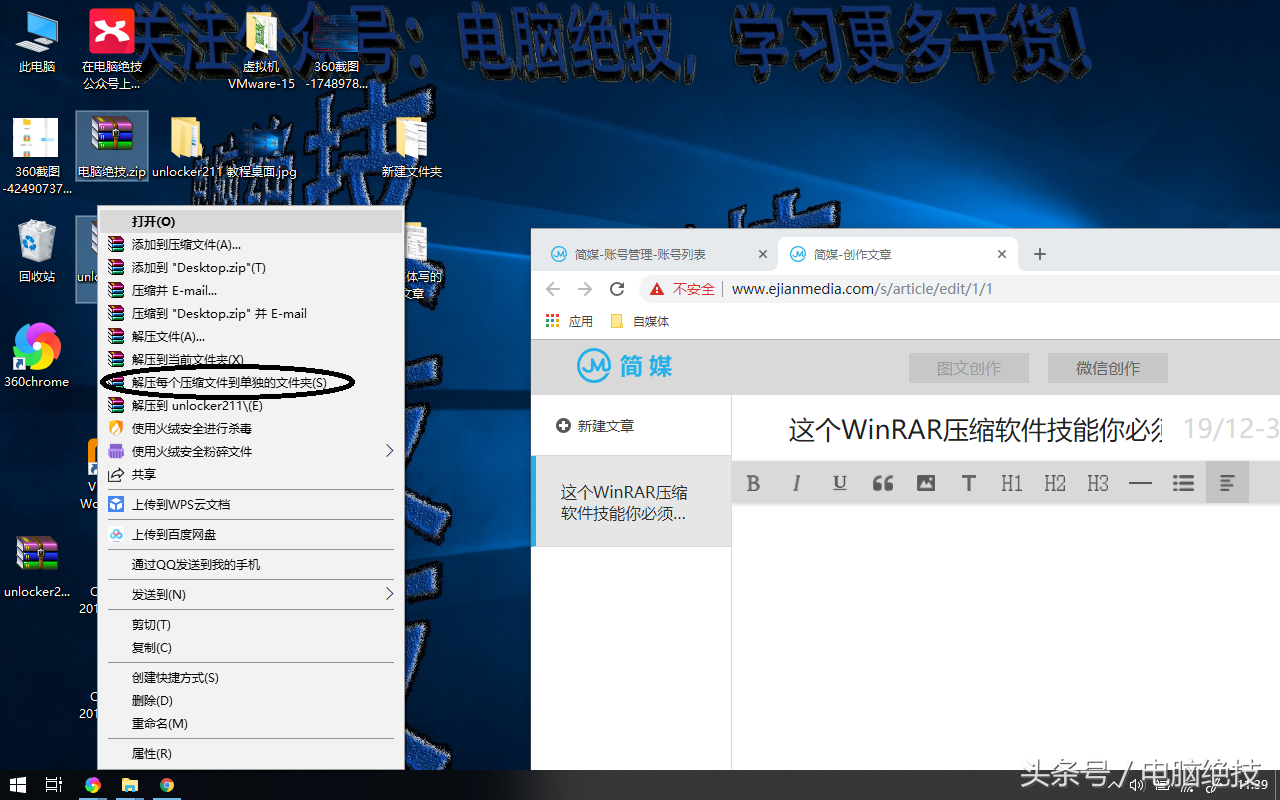1280x800 pixels.
Task: Edit the article title field
Action: coord(975,430)
